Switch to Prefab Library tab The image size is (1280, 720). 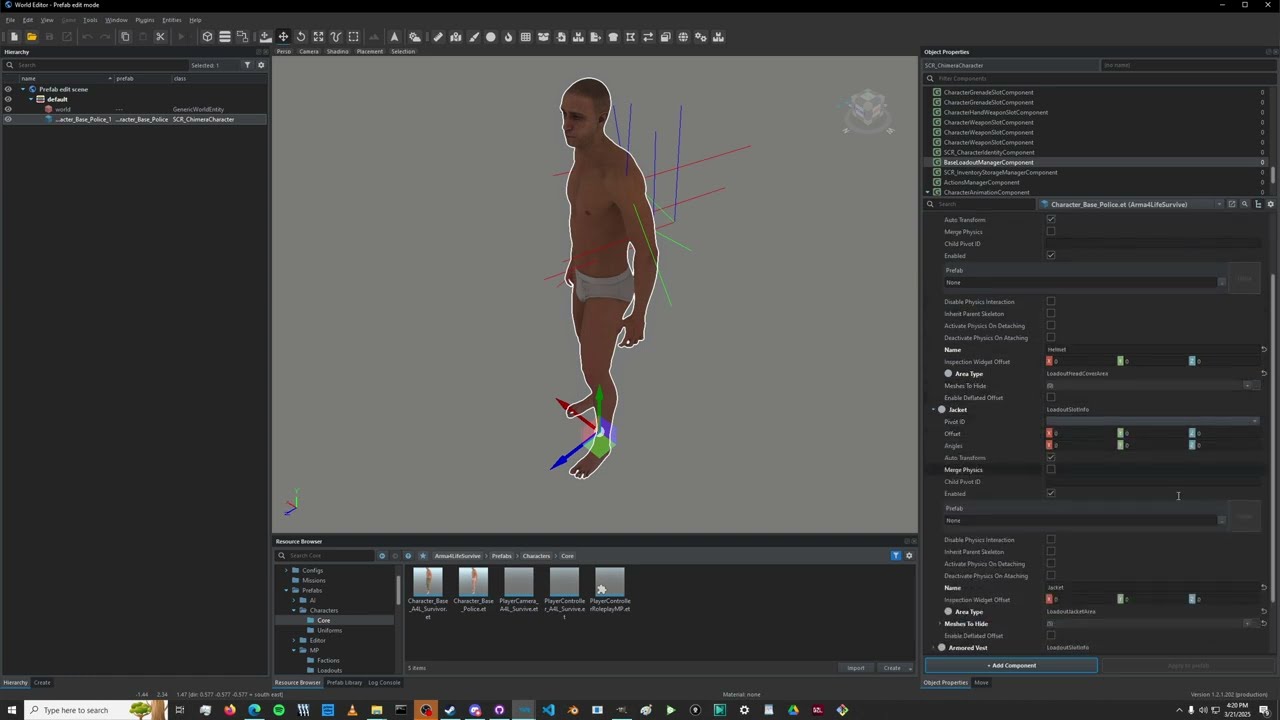click(x=344, y=682)
